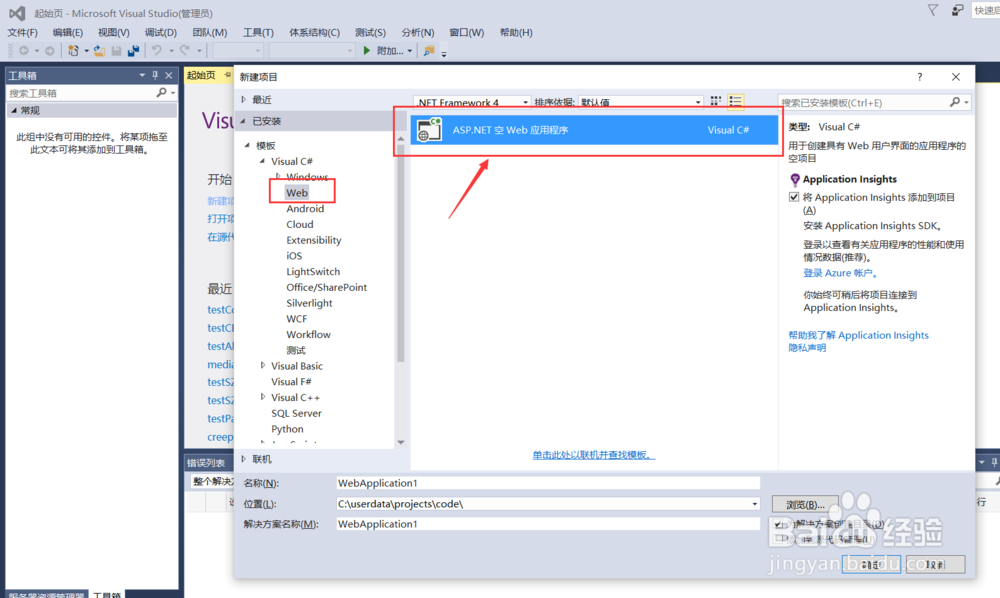Click the Save toolbar icon

pos(116,50)
